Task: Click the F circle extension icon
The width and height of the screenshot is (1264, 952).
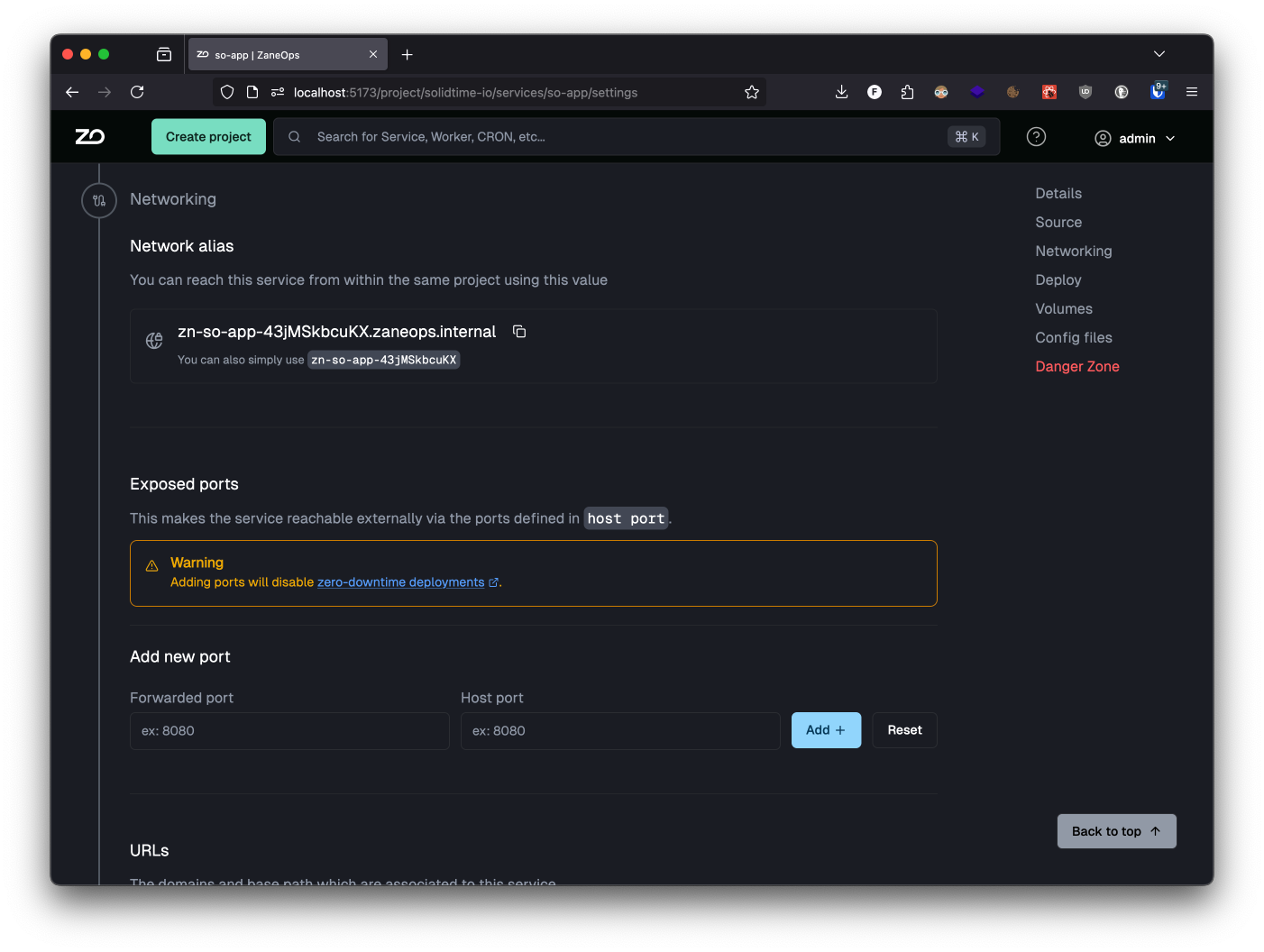Action: [875, 92]
